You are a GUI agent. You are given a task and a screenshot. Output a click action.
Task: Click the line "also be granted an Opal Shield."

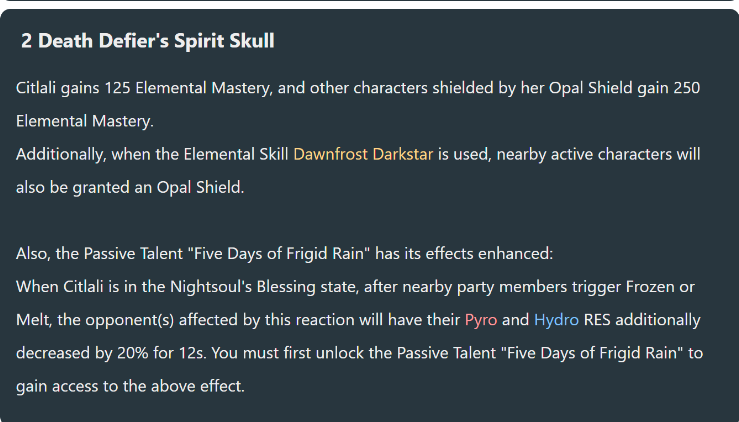[129, 188]
